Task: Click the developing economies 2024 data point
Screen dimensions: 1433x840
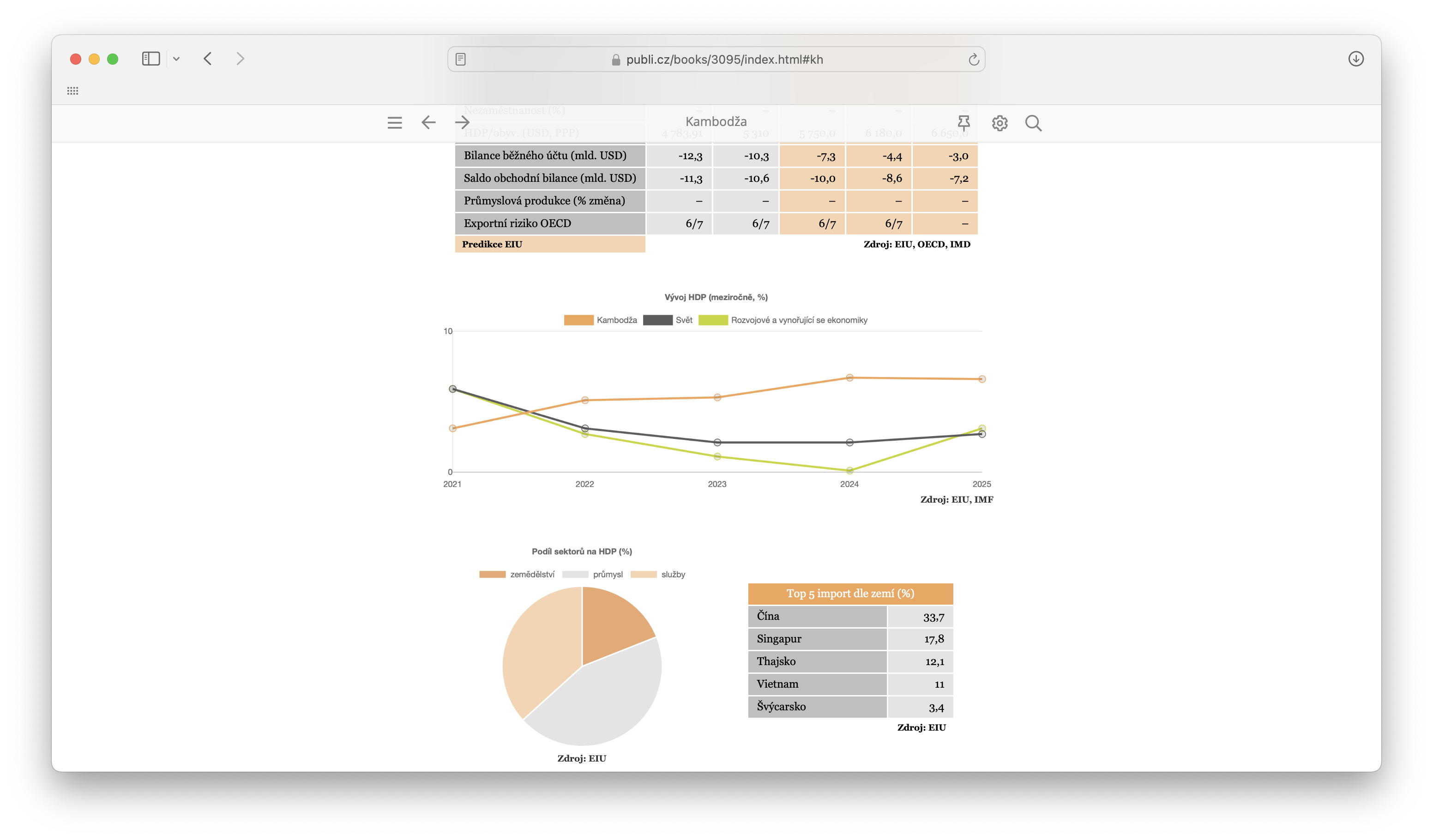Action: [x=849, y=471]
